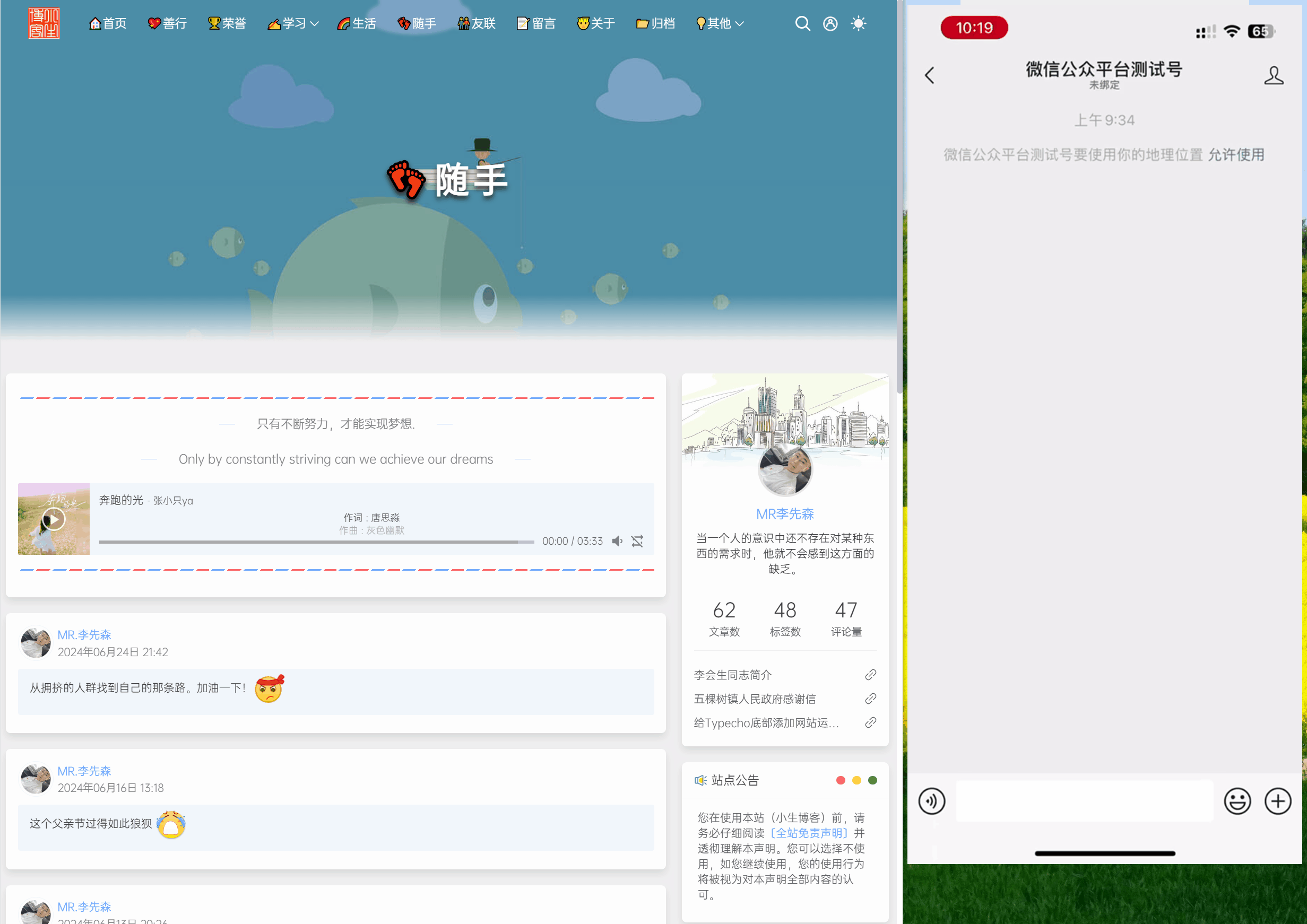Click the green dot in 站点公告 header
Viewport: 1307px width, 924px height.
[873, 780]
